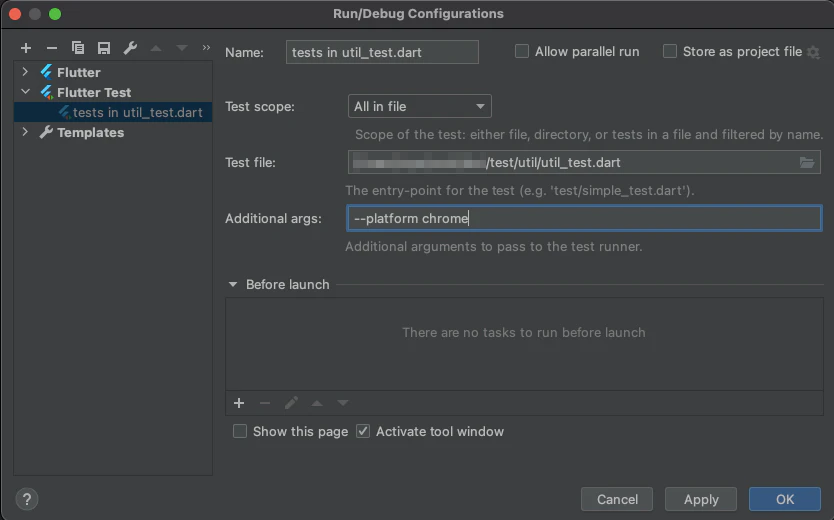Image resolution: width=834 pixels, height=520 pixels.
Task: Click the Cancel button
Action: point(617,499)
